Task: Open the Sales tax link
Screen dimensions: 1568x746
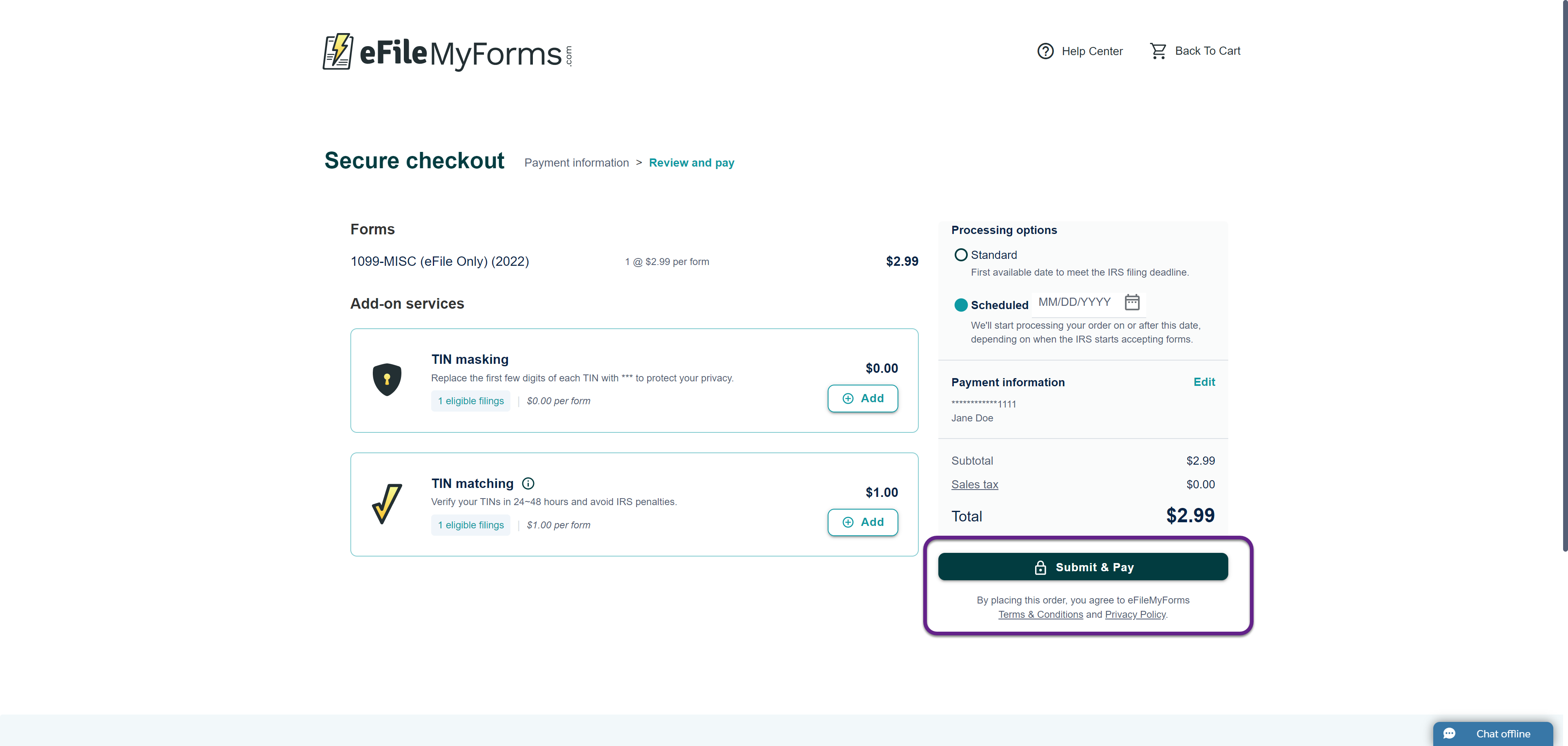Action: [975, 485]
